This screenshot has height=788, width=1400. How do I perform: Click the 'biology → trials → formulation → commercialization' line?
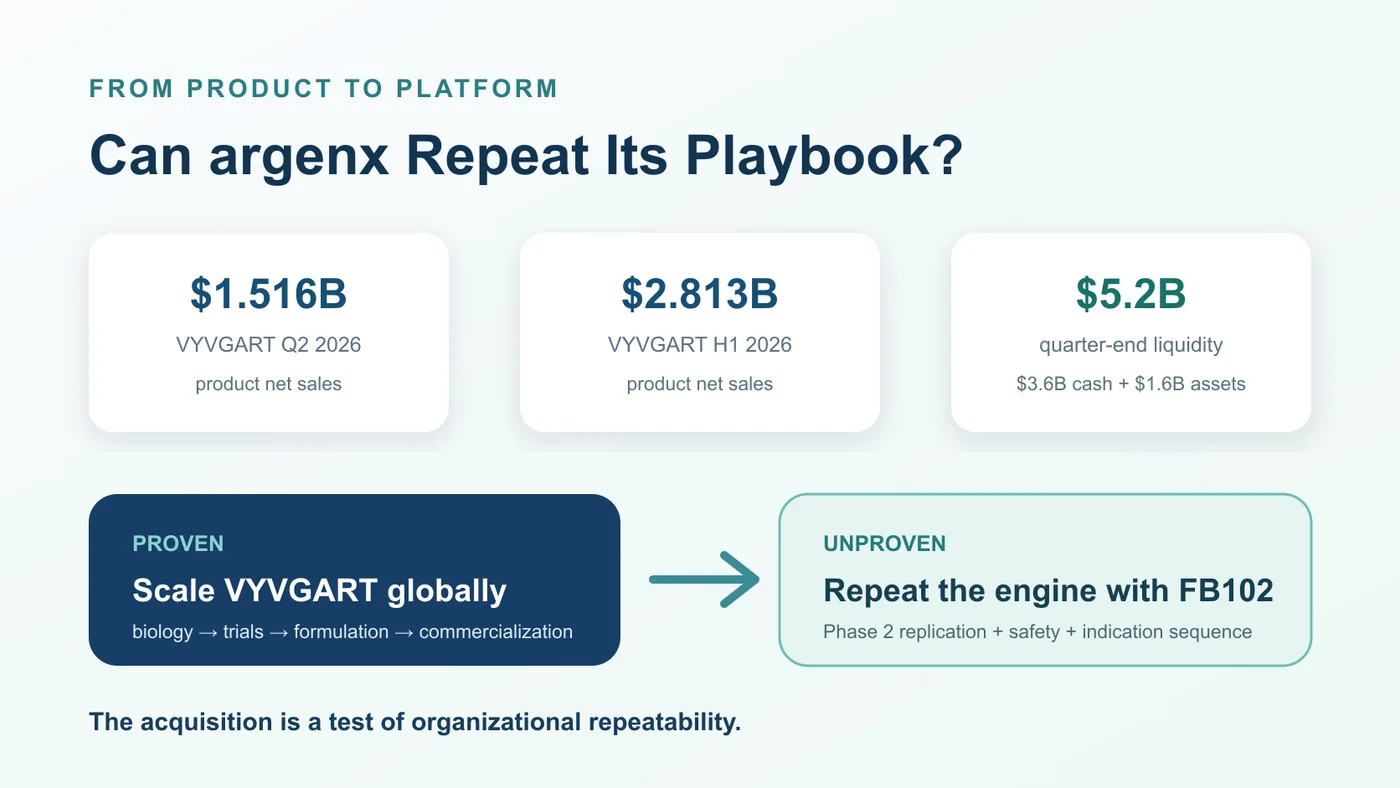(352, 632)
